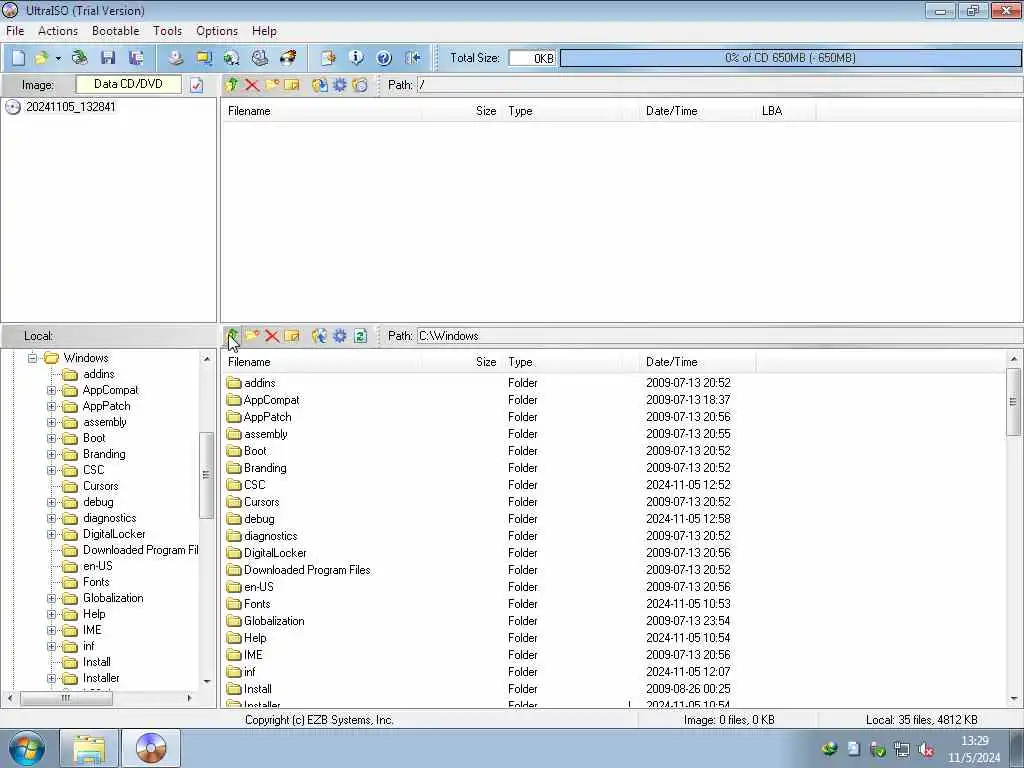Expand the AppPatch tree node
This screenshot has height=768, width=1024.
(52, 406)
